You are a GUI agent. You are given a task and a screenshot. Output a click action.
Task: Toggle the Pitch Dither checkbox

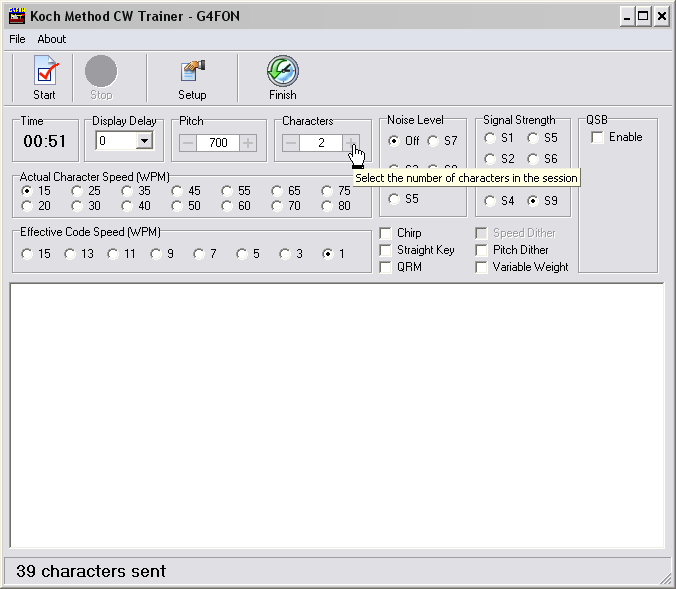(481, 250)
